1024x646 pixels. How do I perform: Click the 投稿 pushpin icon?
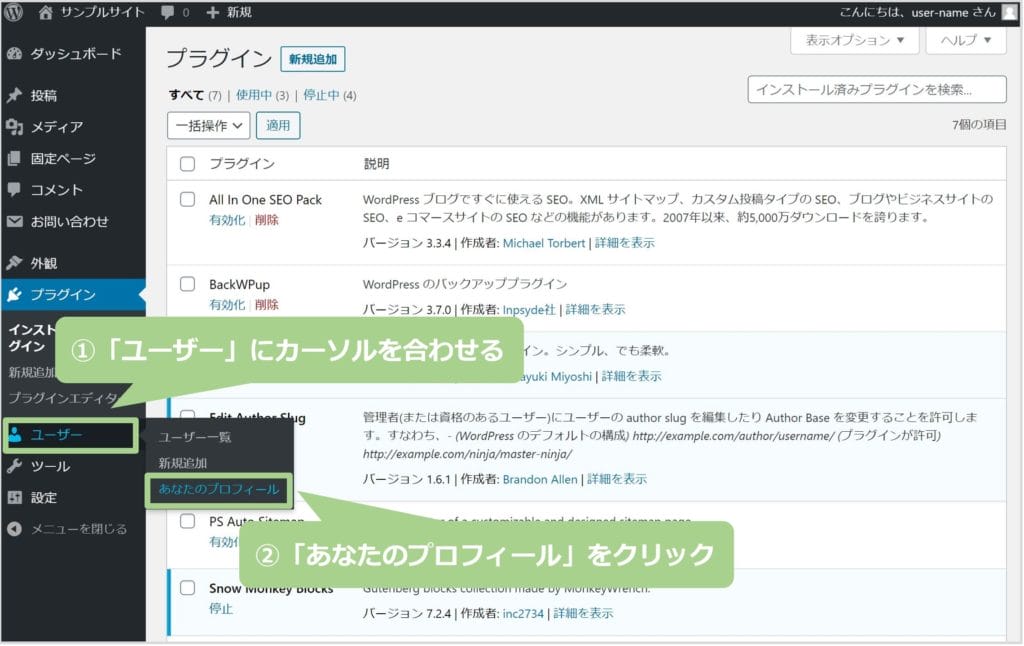14,95
